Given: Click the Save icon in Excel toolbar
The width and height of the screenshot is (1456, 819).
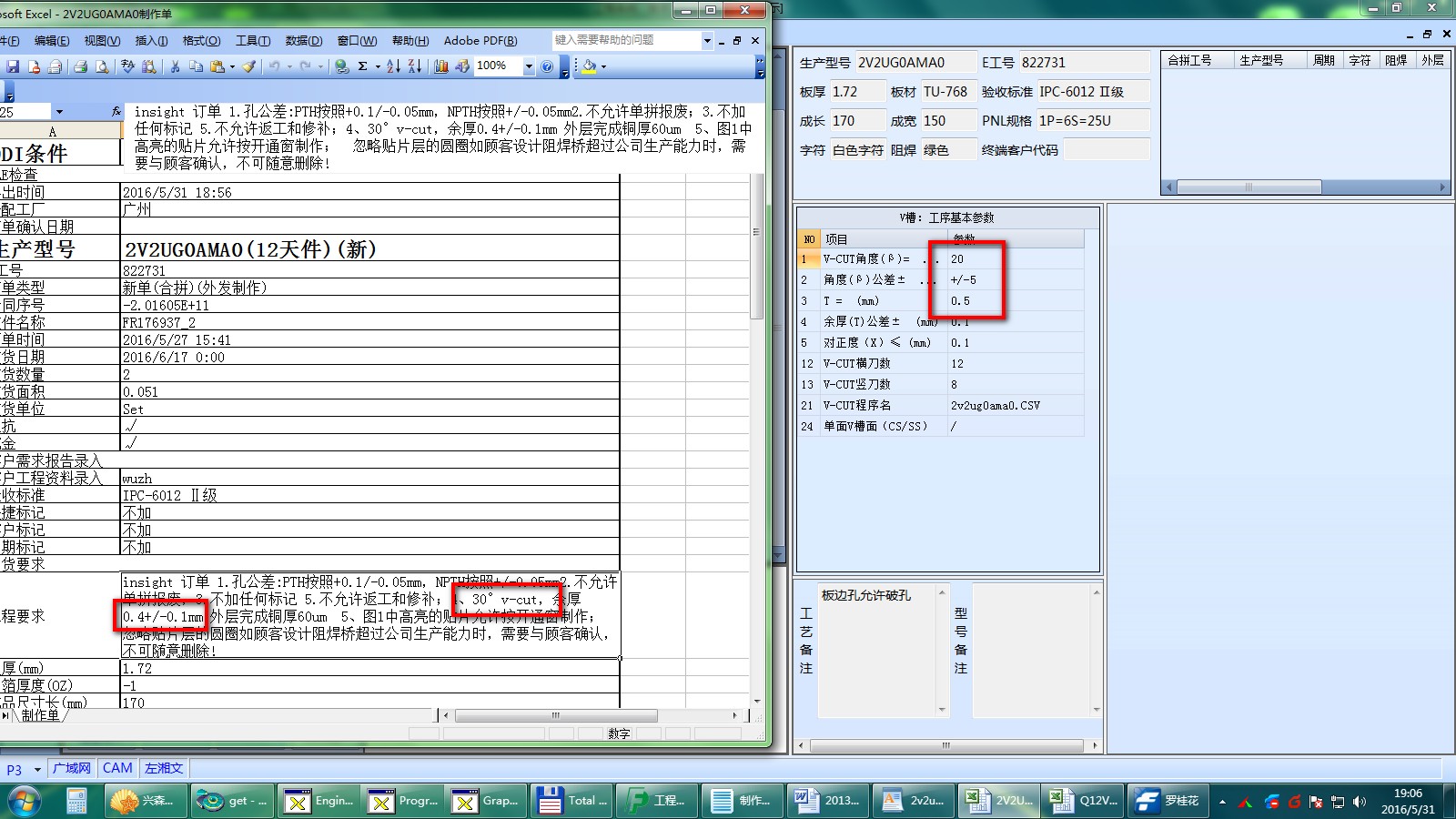Looking at the screenshot, I should [14, 66].
